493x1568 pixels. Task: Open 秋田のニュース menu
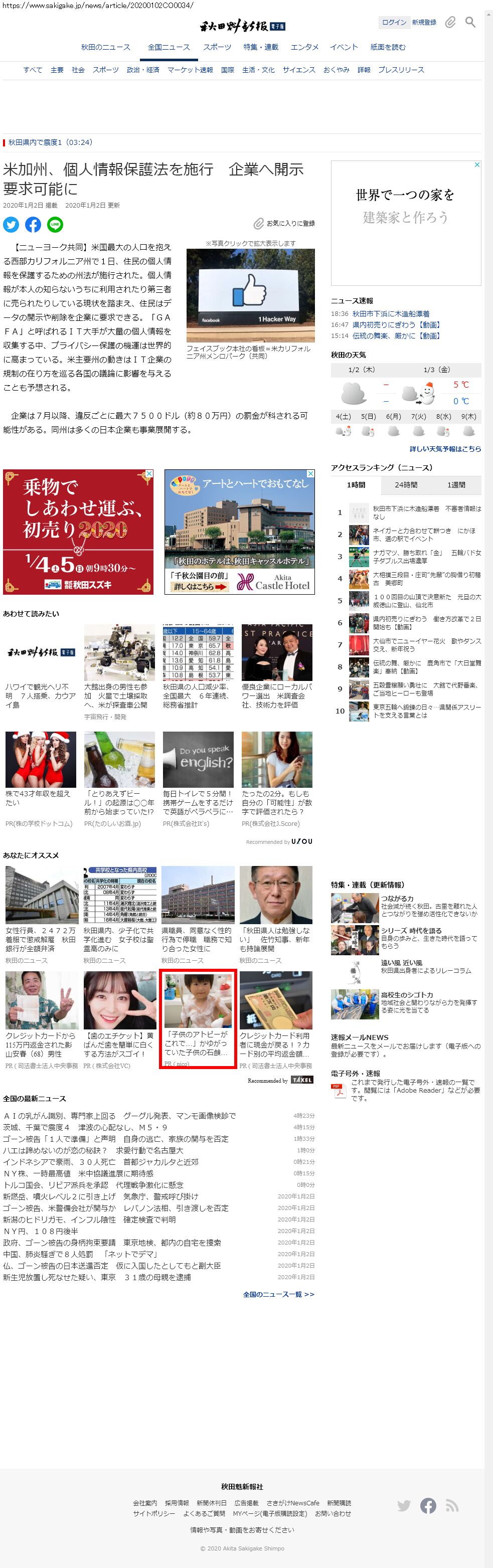pyautogui.click(x=106, y=47)
